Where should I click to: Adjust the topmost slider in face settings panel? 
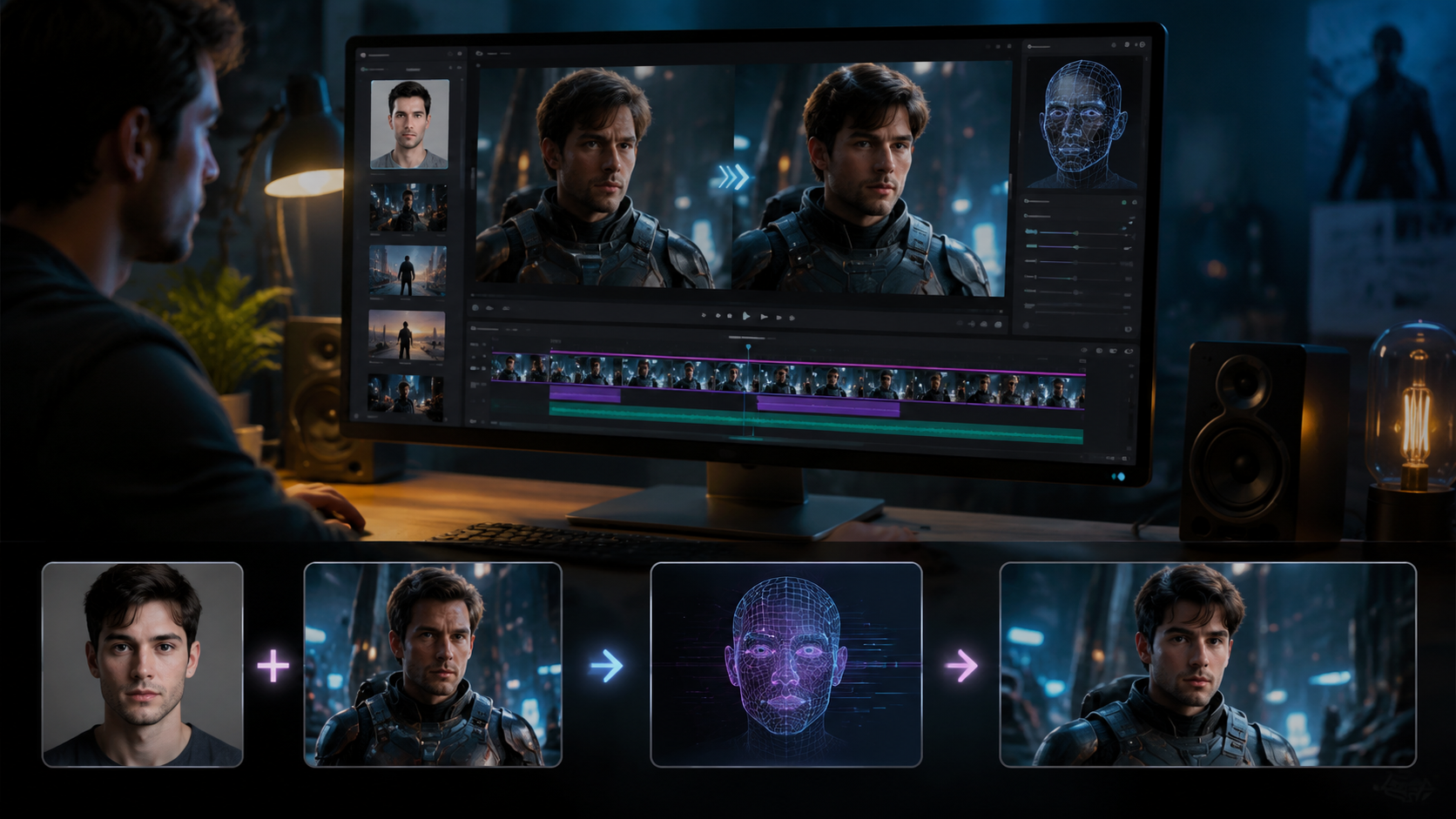click(x=1079, y=232)
